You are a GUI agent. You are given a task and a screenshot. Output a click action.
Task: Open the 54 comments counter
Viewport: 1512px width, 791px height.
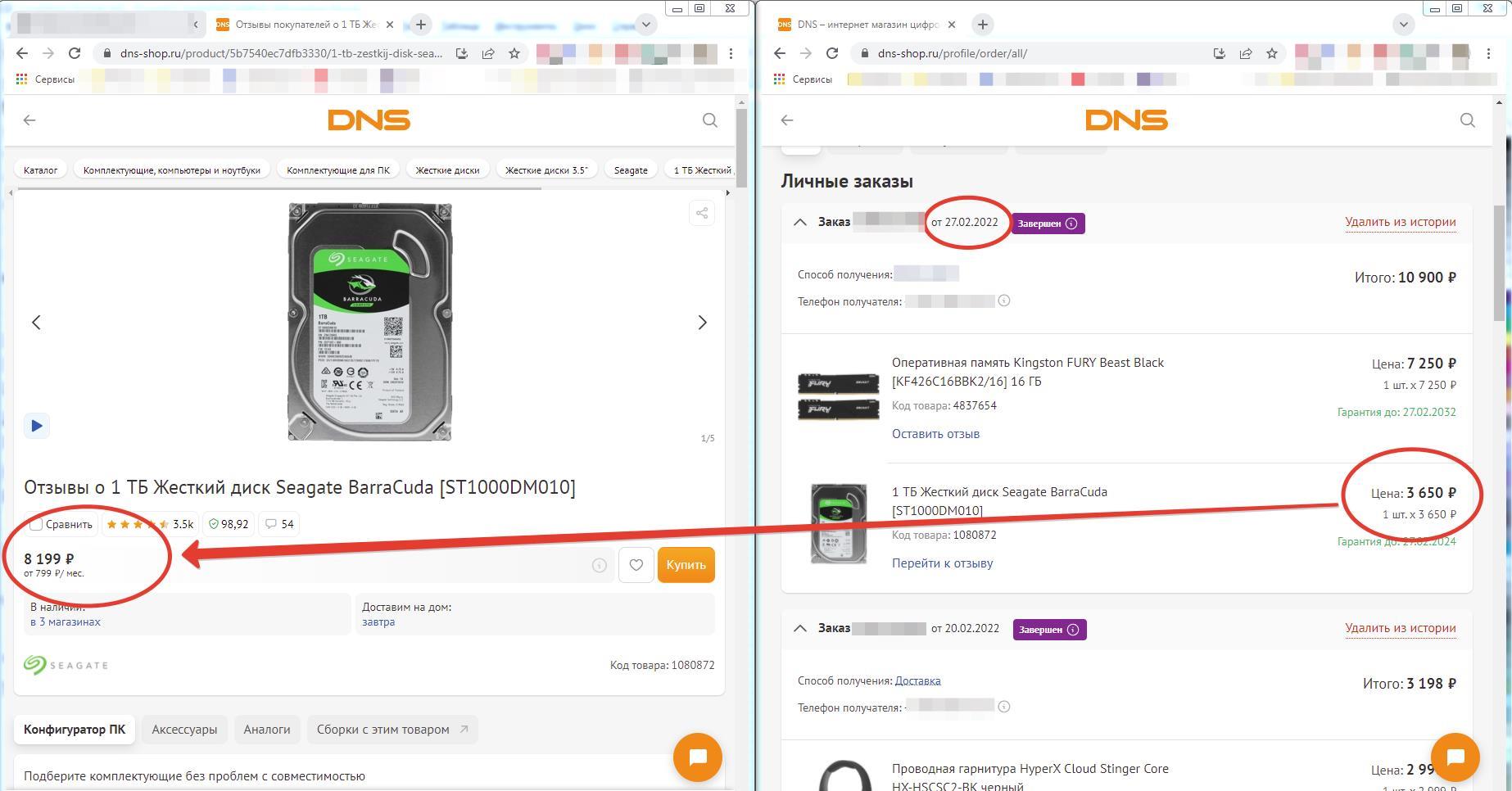279,524
